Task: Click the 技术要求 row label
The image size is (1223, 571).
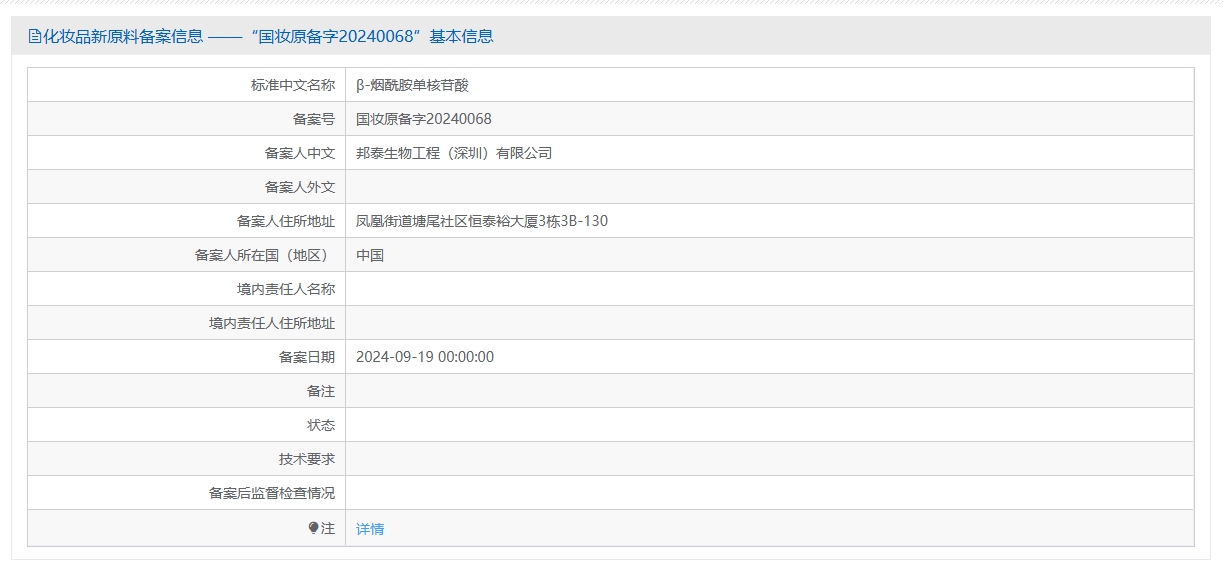Action: pos(307,459)
